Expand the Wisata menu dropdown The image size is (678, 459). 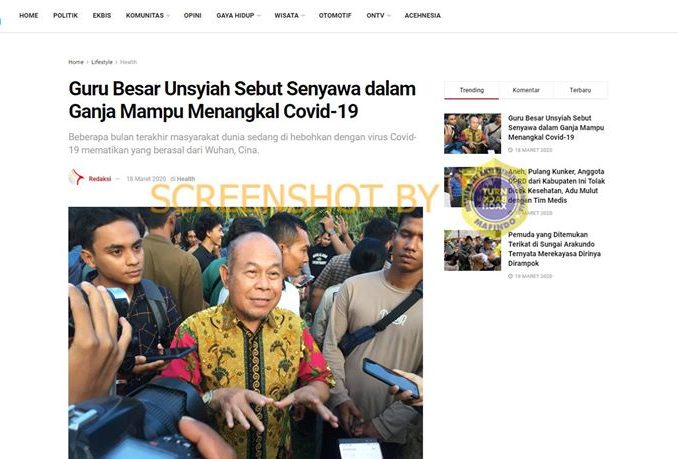(x=289, y=16)
